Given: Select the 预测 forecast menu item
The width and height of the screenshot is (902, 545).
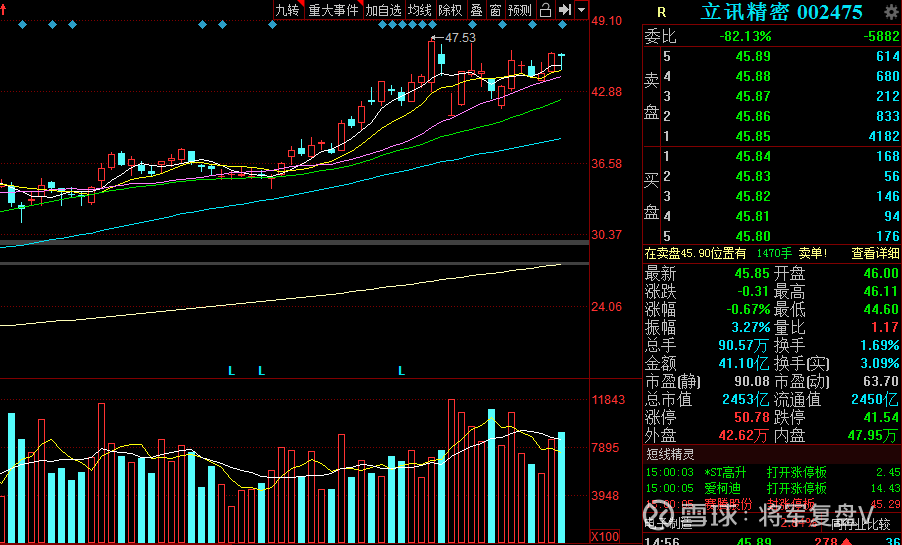Looking at the screenshot, I should click(520, 10).
